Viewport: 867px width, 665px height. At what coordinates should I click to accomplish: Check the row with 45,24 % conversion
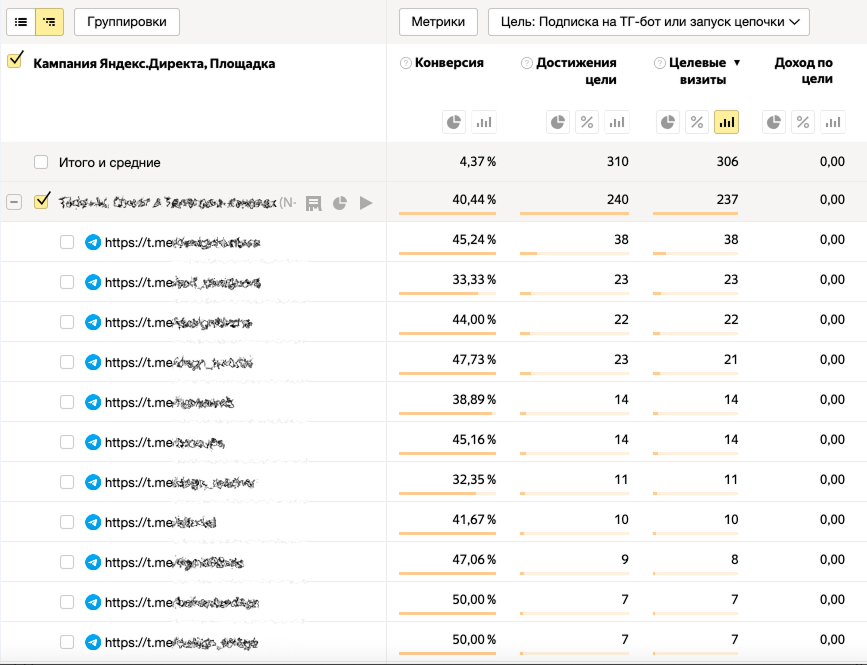pyautogui.click(x=67, y=242)
